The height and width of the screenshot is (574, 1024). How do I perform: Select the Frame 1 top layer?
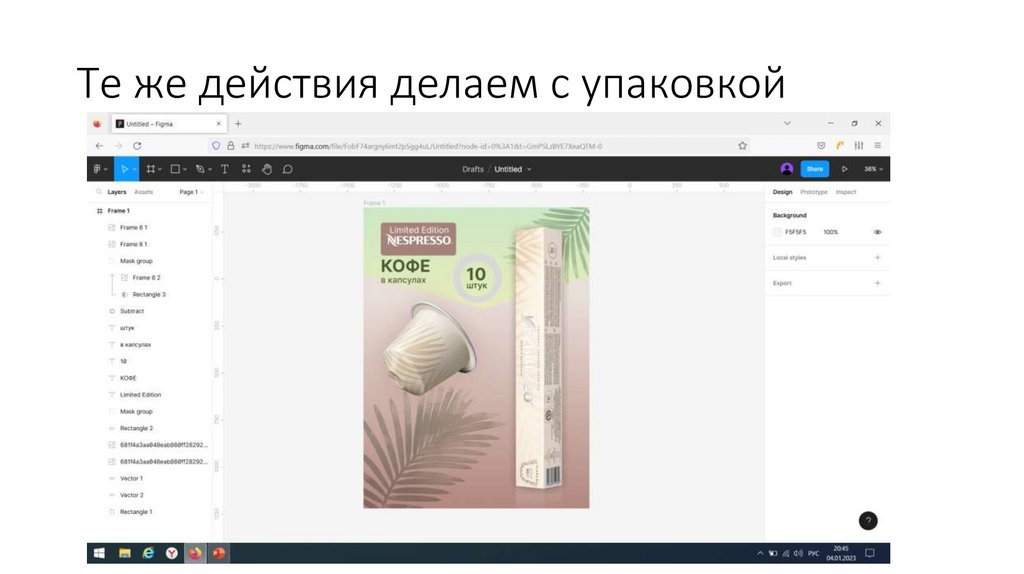click(119, 210)
